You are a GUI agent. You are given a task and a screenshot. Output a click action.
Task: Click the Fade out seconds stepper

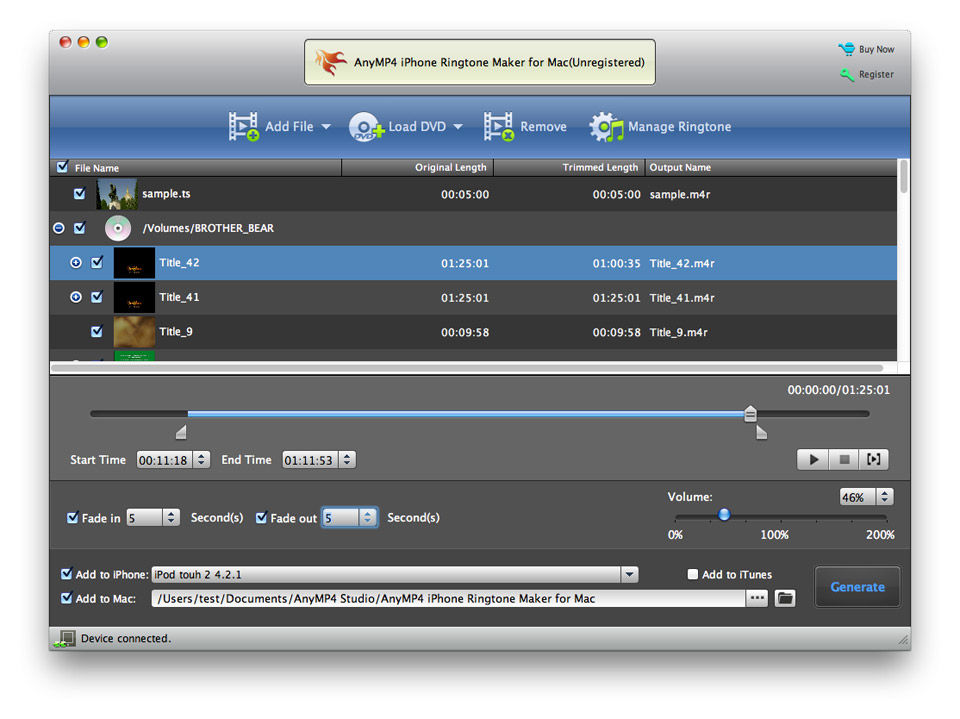[x=367, y=518]
